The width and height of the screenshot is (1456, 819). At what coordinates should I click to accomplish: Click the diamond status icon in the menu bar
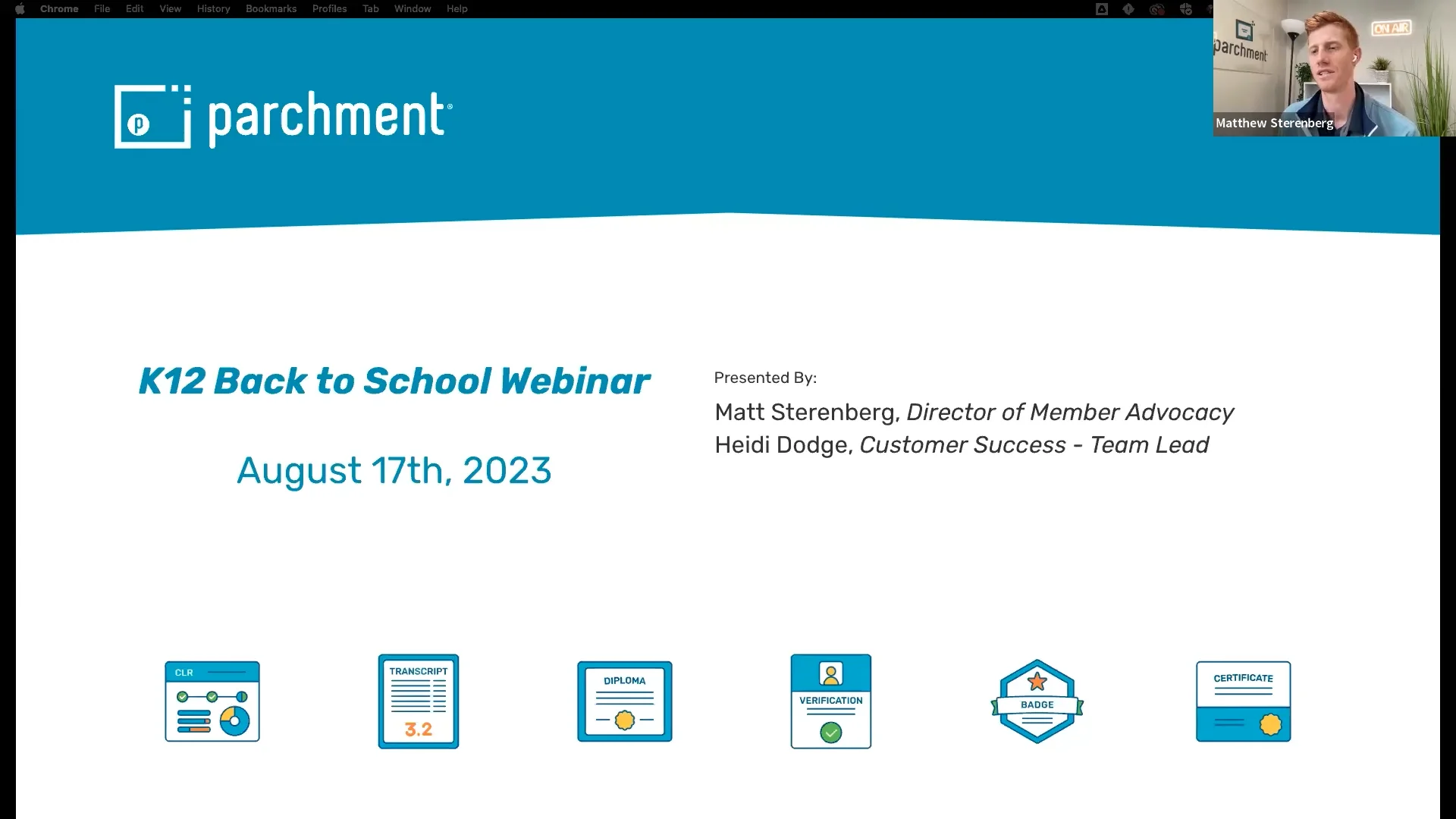pos(1128,8)
